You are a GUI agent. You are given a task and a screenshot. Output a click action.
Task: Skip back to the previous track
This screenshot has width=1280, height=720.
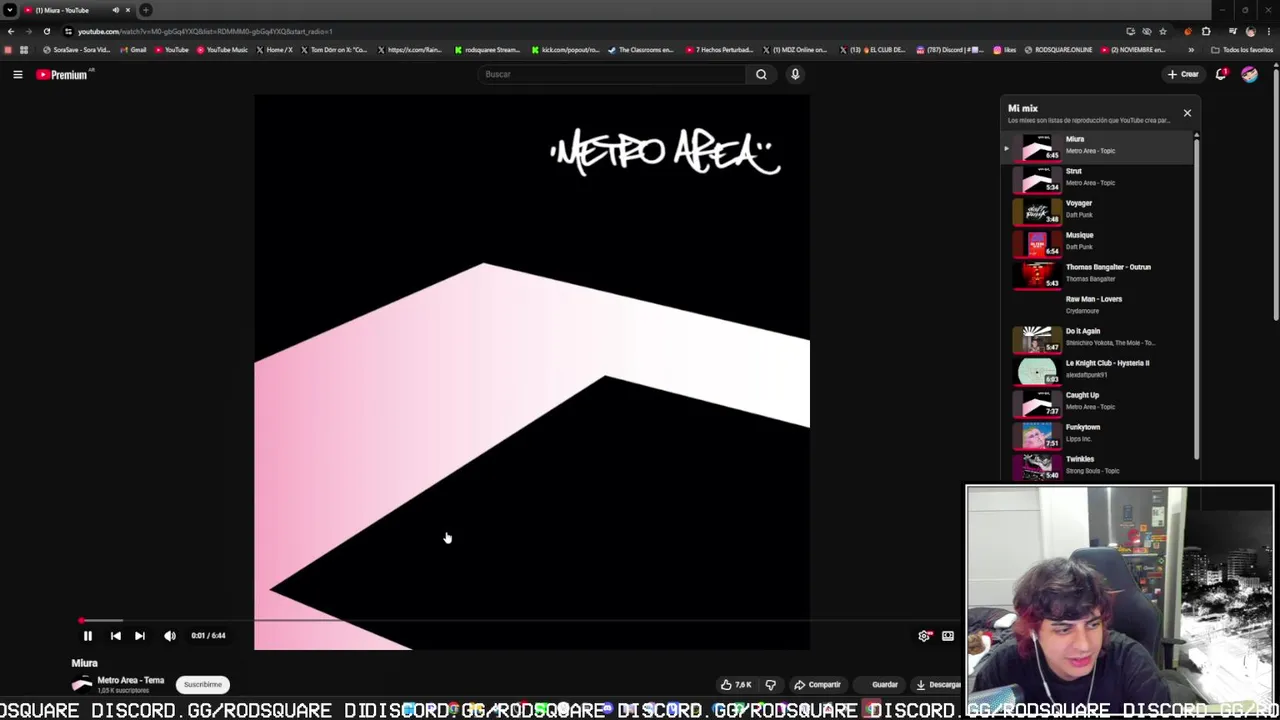coord(115,636)
